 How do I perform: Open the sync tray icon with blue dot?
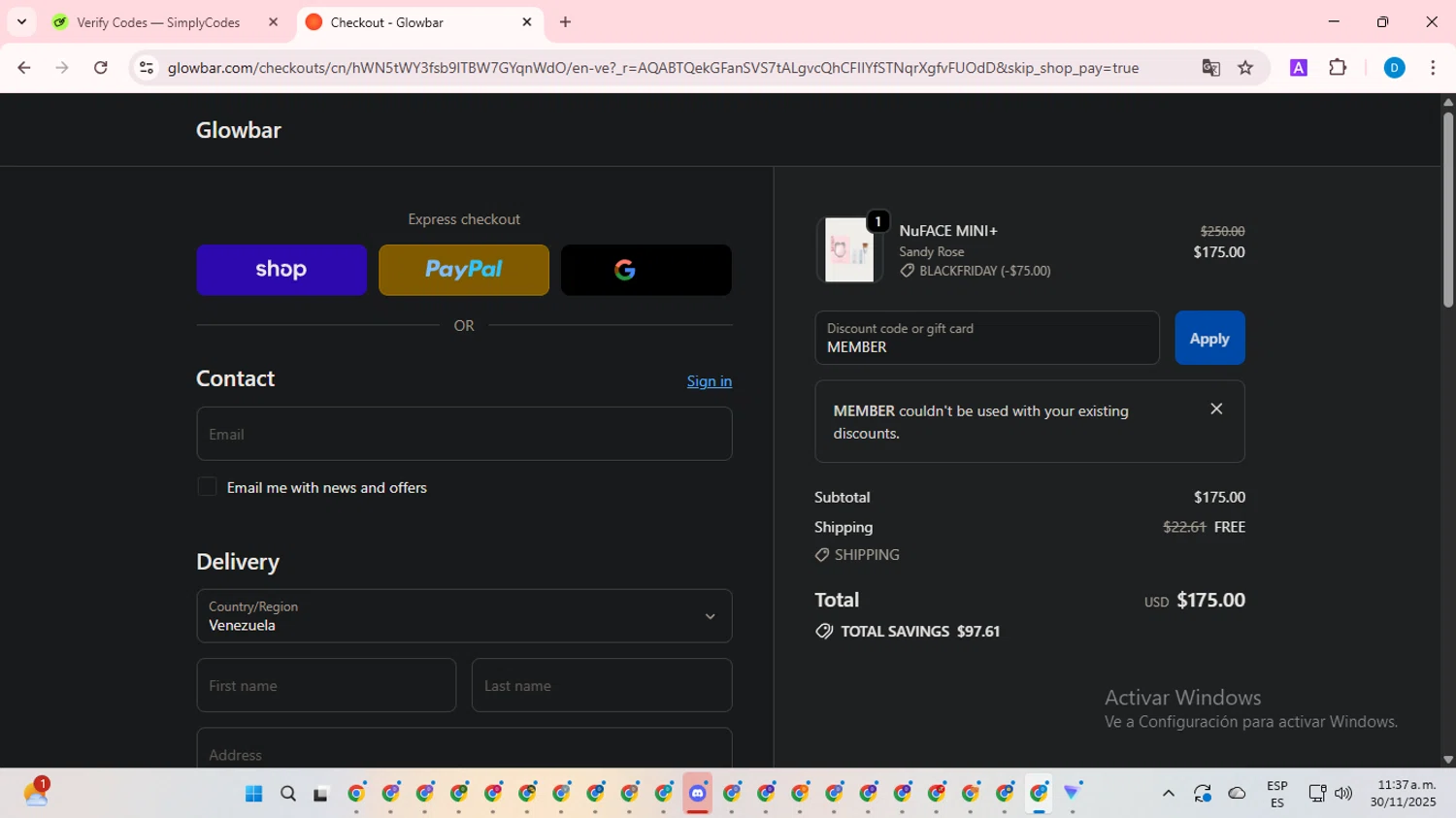1203,794
